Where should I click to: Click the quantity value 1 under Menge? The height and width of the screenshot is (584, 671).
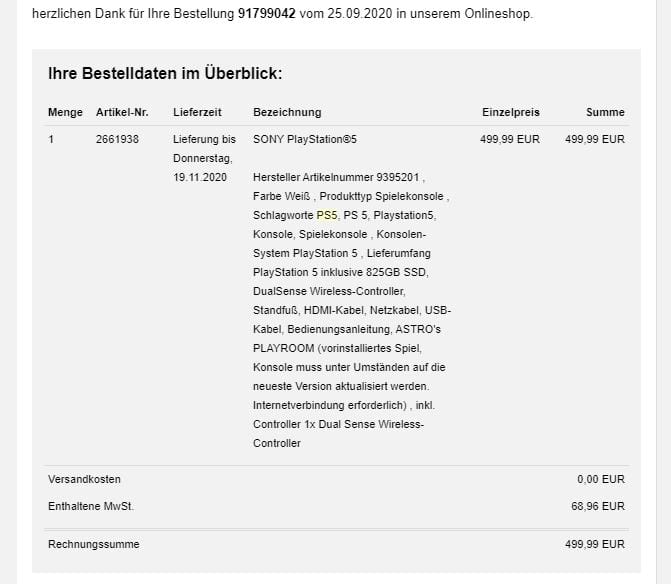coord(51,139)
